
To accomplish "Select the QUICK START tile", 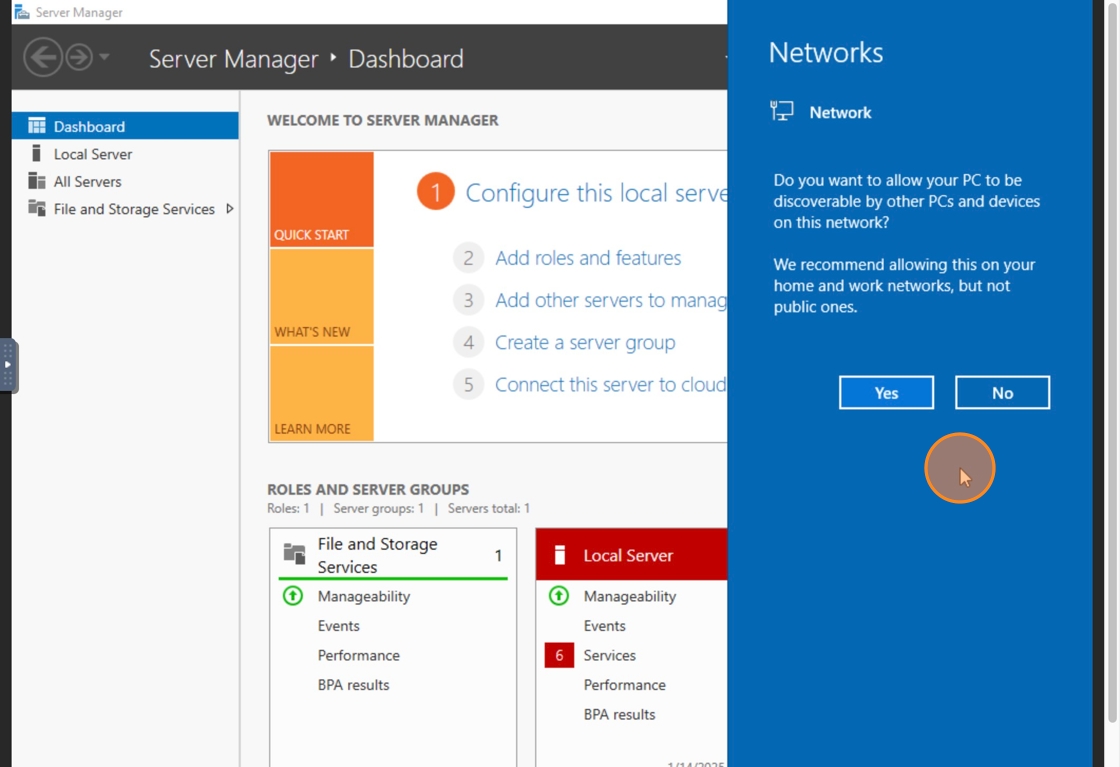I will [x=321, y=199].
